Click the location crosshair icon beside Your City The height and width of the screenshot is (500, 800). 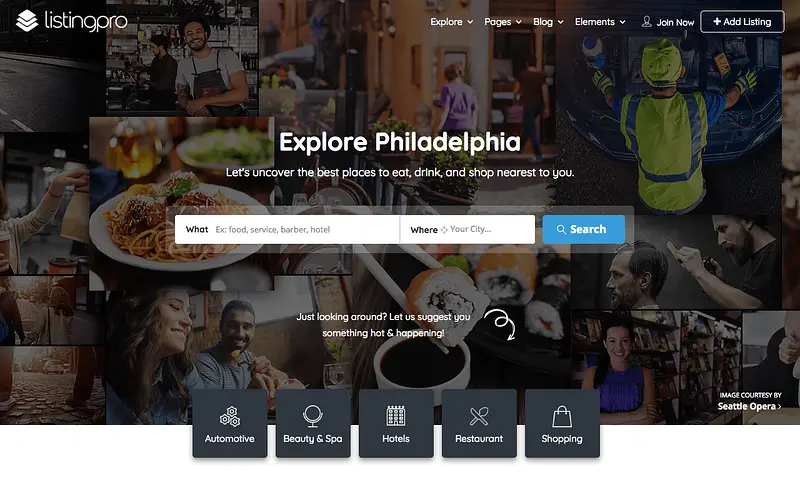click(x=444, y=230)
